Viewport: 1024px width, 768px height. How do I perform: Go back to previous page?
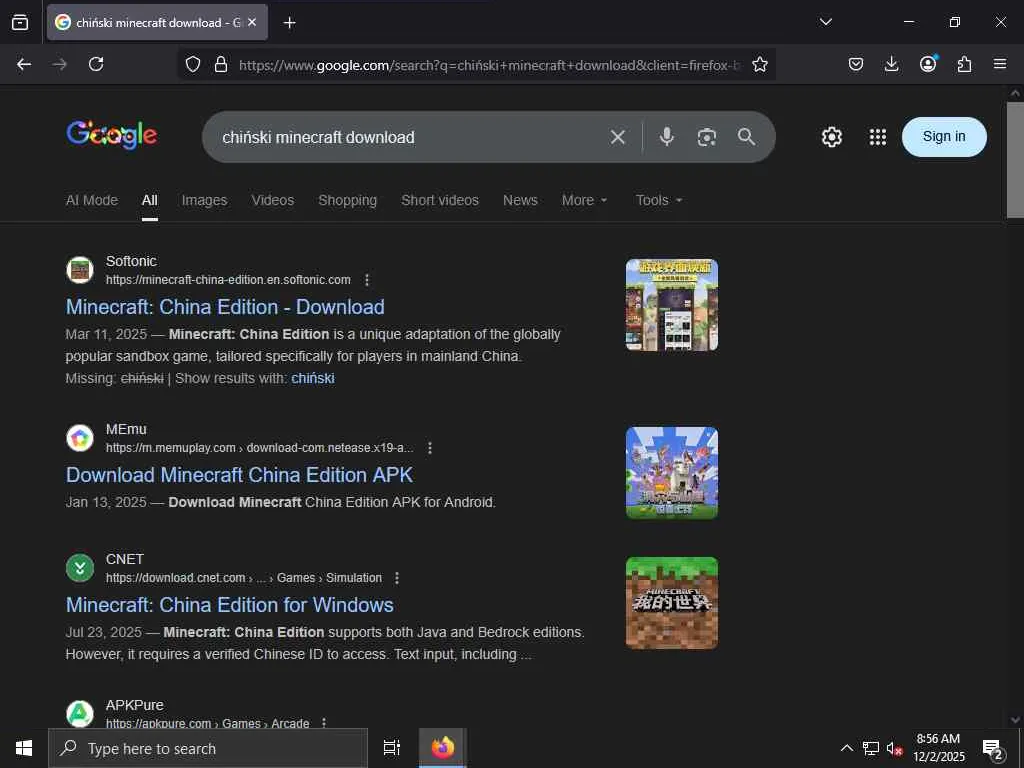pos(24,64)
